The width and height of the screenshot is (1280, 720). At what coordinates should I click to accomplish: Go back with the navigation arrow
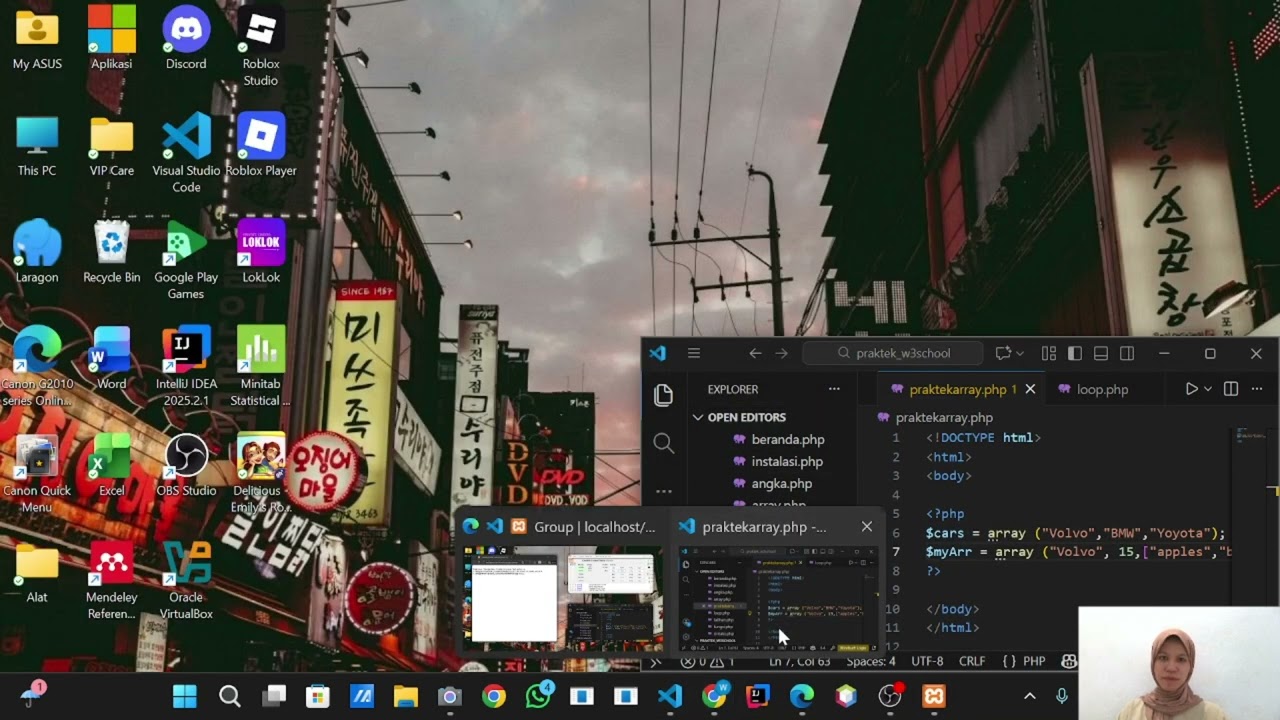755,353
